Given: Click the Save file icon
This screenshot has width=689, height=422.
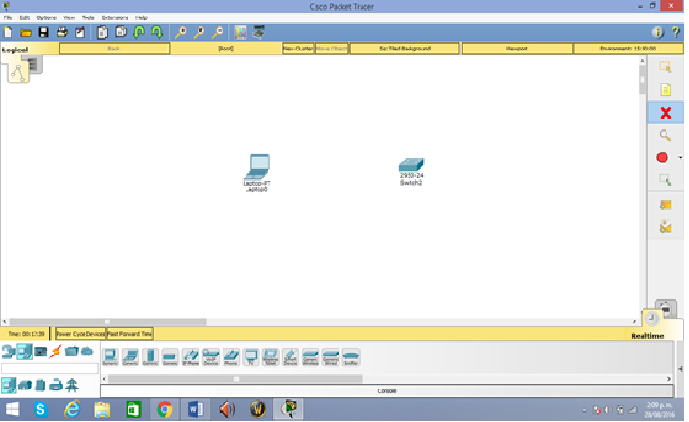Looking at the screenshot, I should (43, 32).
